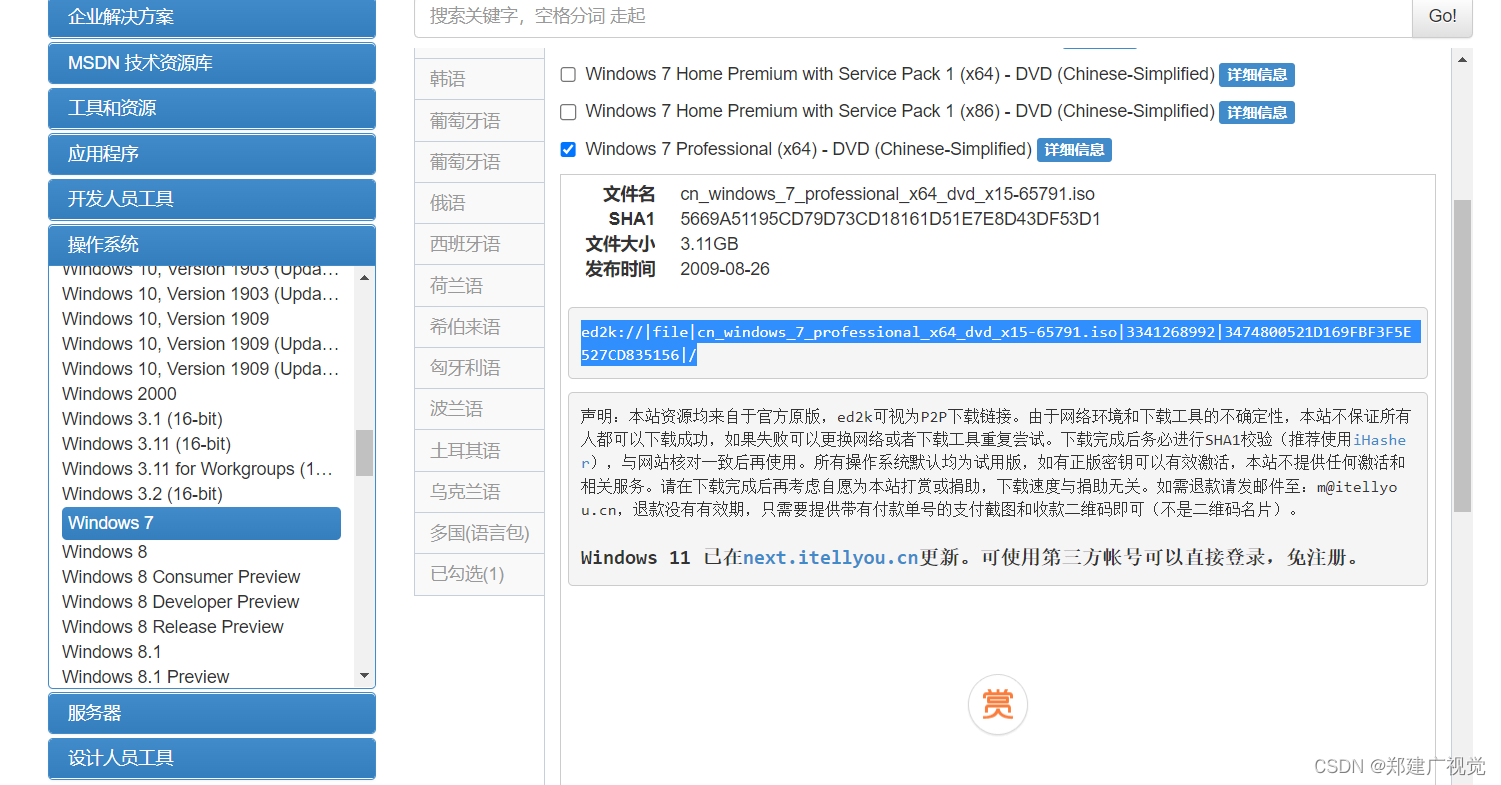Screen dimensions: 1501x785
Task: Switch to the 俄语 language tab
Action: 479,203
